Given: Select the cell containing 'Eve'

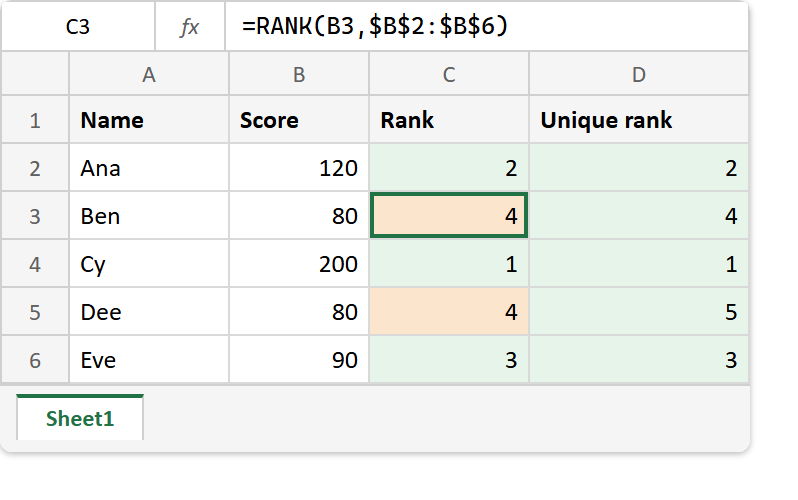Looking at the screenshot, I should [x=149, y=359].
